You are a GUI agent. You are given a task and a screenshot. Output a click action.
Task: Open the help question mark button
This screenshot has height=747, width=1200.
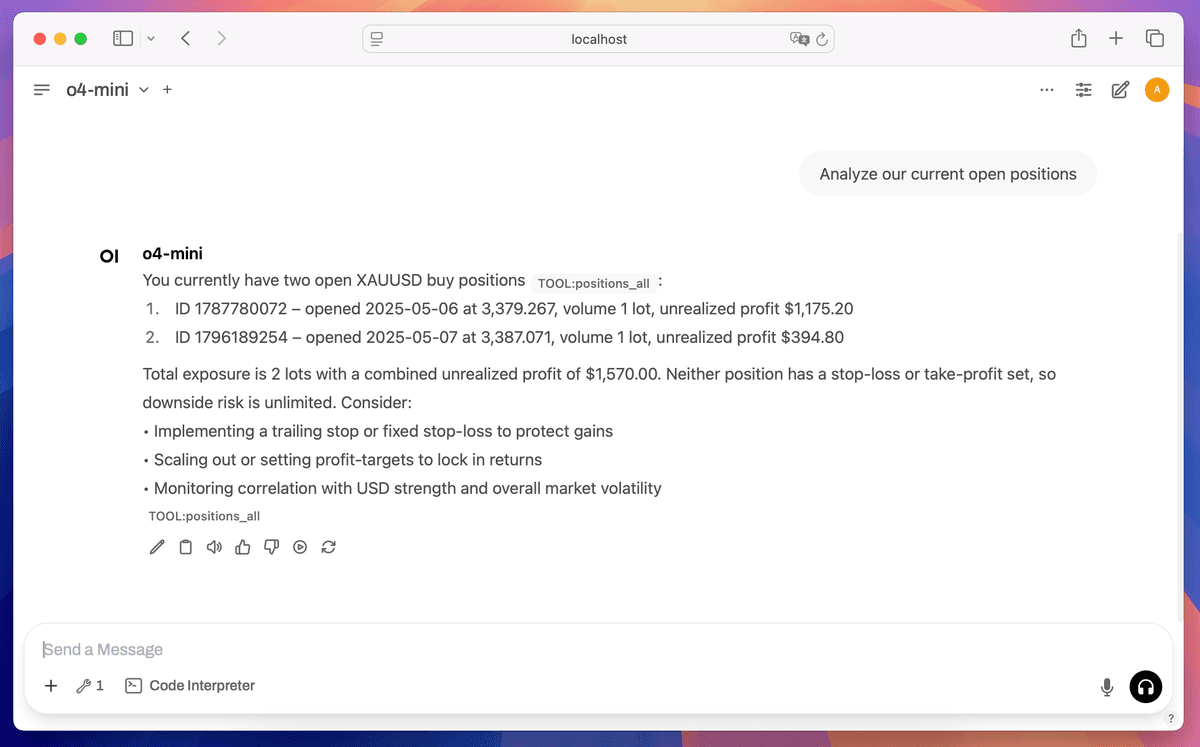(x=1170, y=718)
